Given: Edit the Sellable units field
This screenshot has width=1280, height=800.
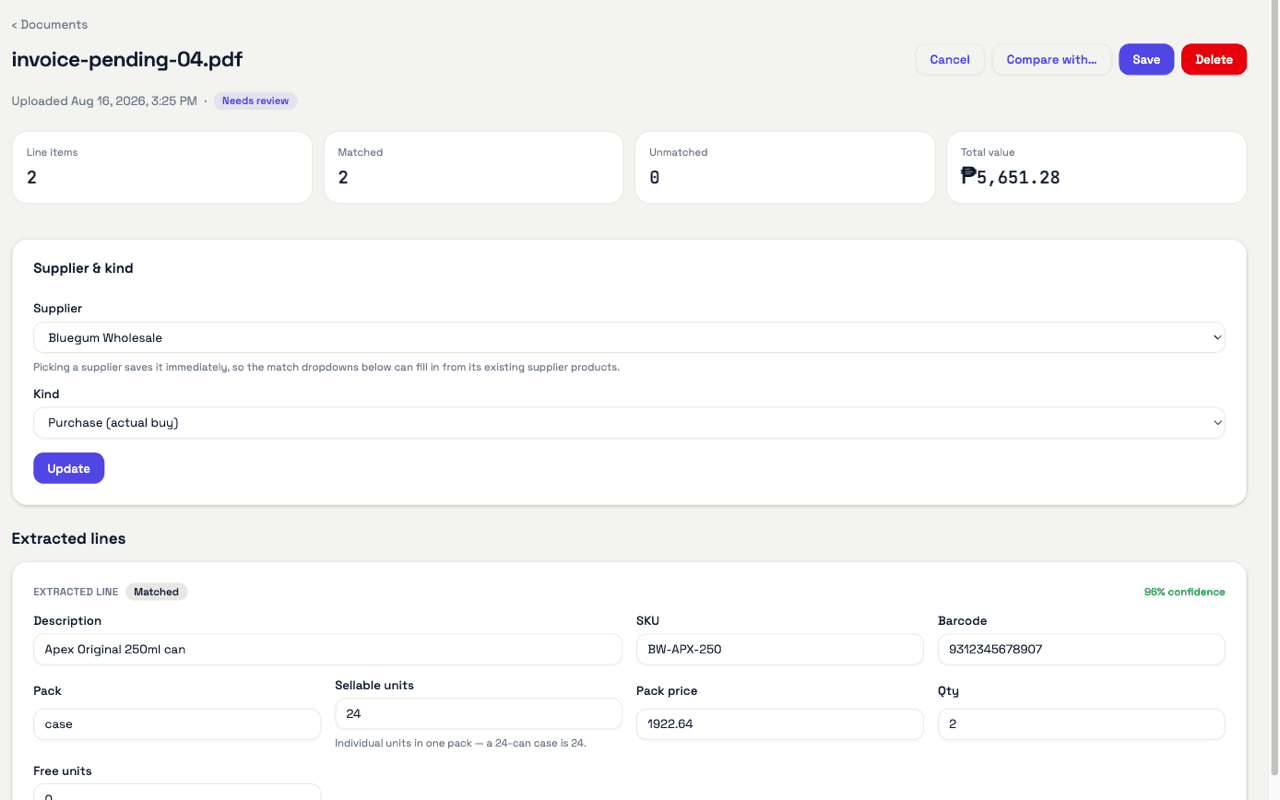Looking at the screenshot, I should [x=478, y=714].
